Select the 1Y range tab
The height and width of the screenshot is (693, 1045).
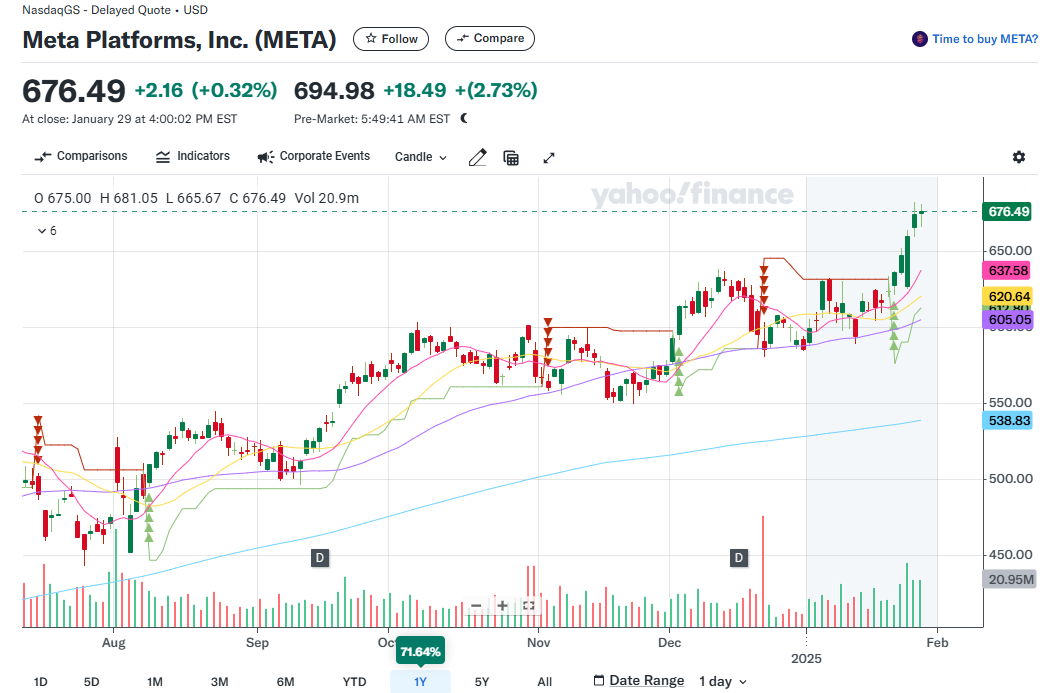coord(420,682)
